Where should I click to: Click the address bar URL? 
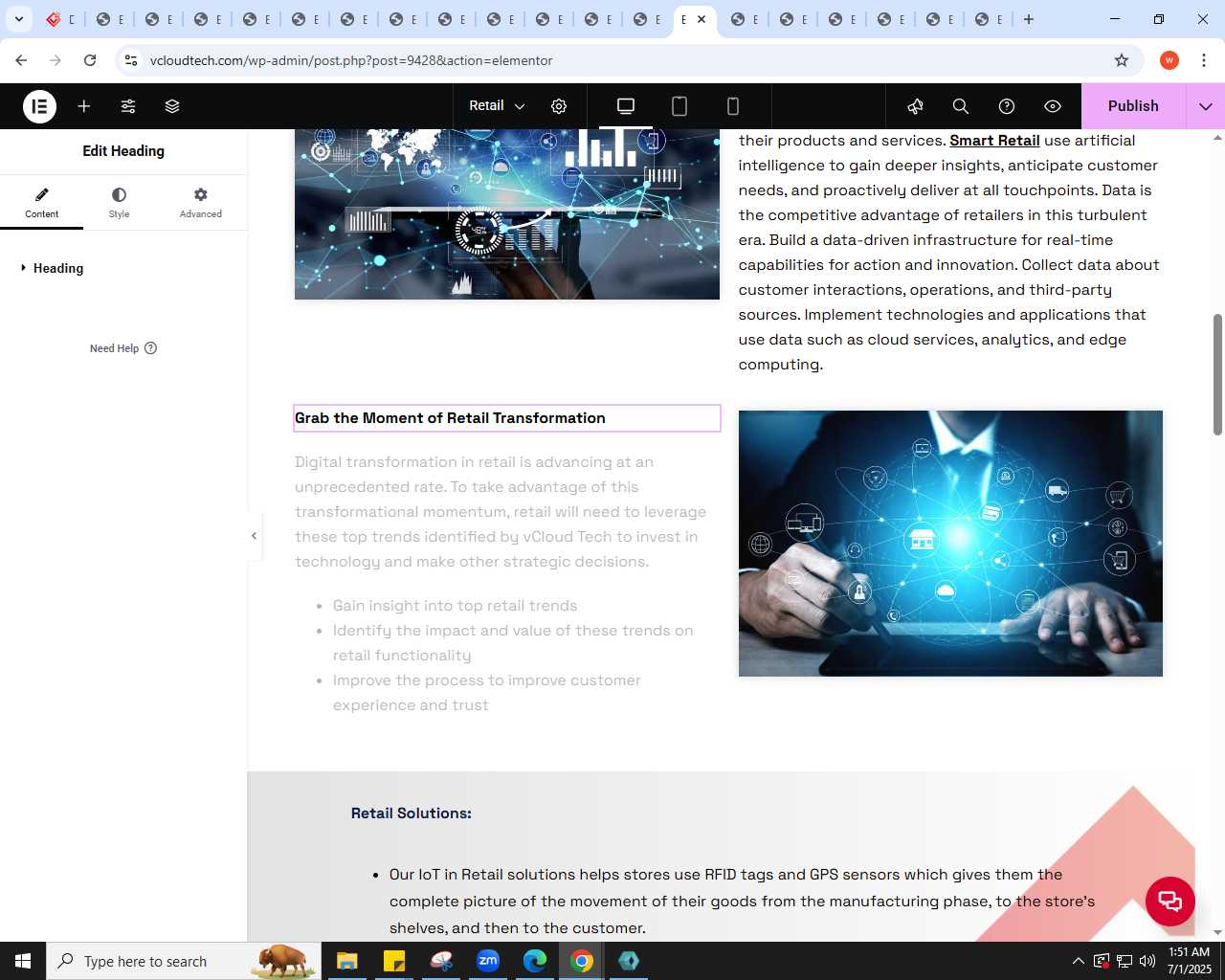click(x=351, y=60)
